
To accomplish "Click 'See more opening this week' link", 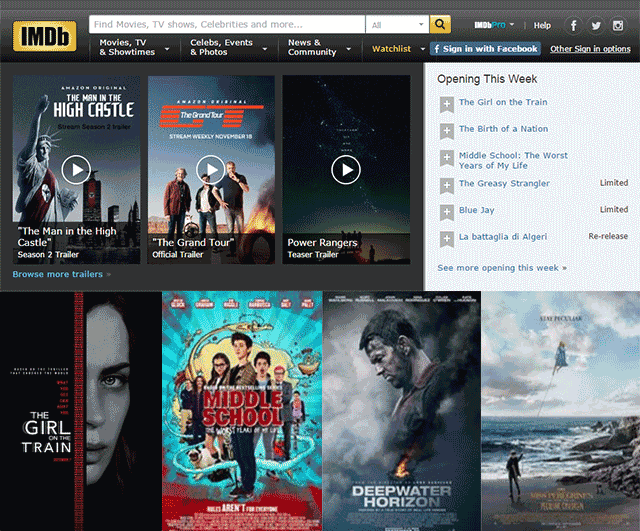I will 501,268.
